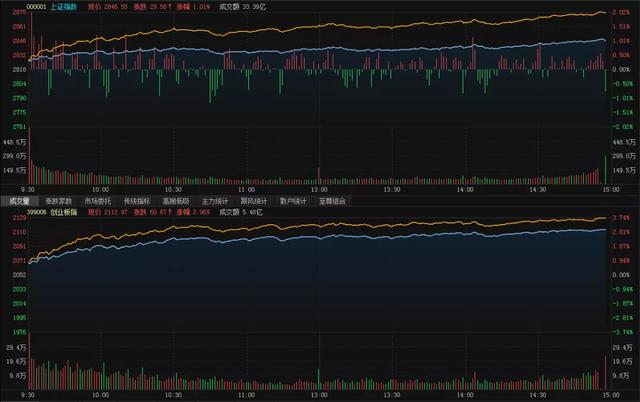Click 13:00 on the 上证指数 time axis

319,190
